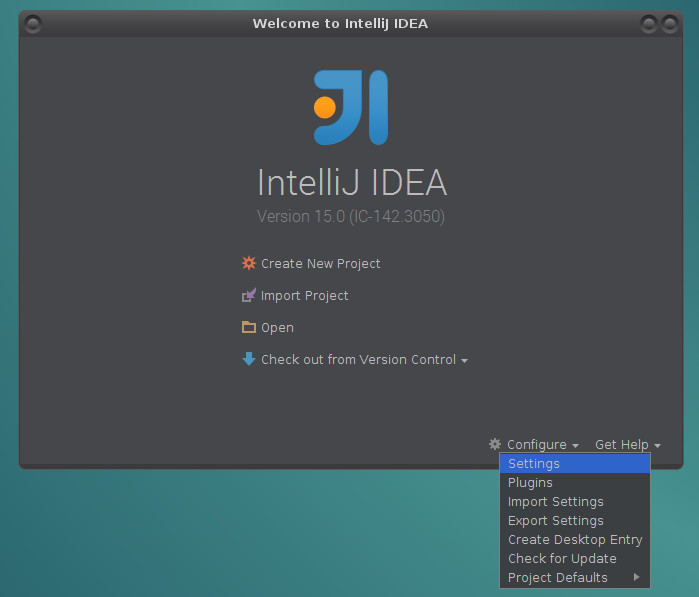The image size is (699, 597).
Task: Click the Import Project arrow icon
Action: [x=249, y=295]
